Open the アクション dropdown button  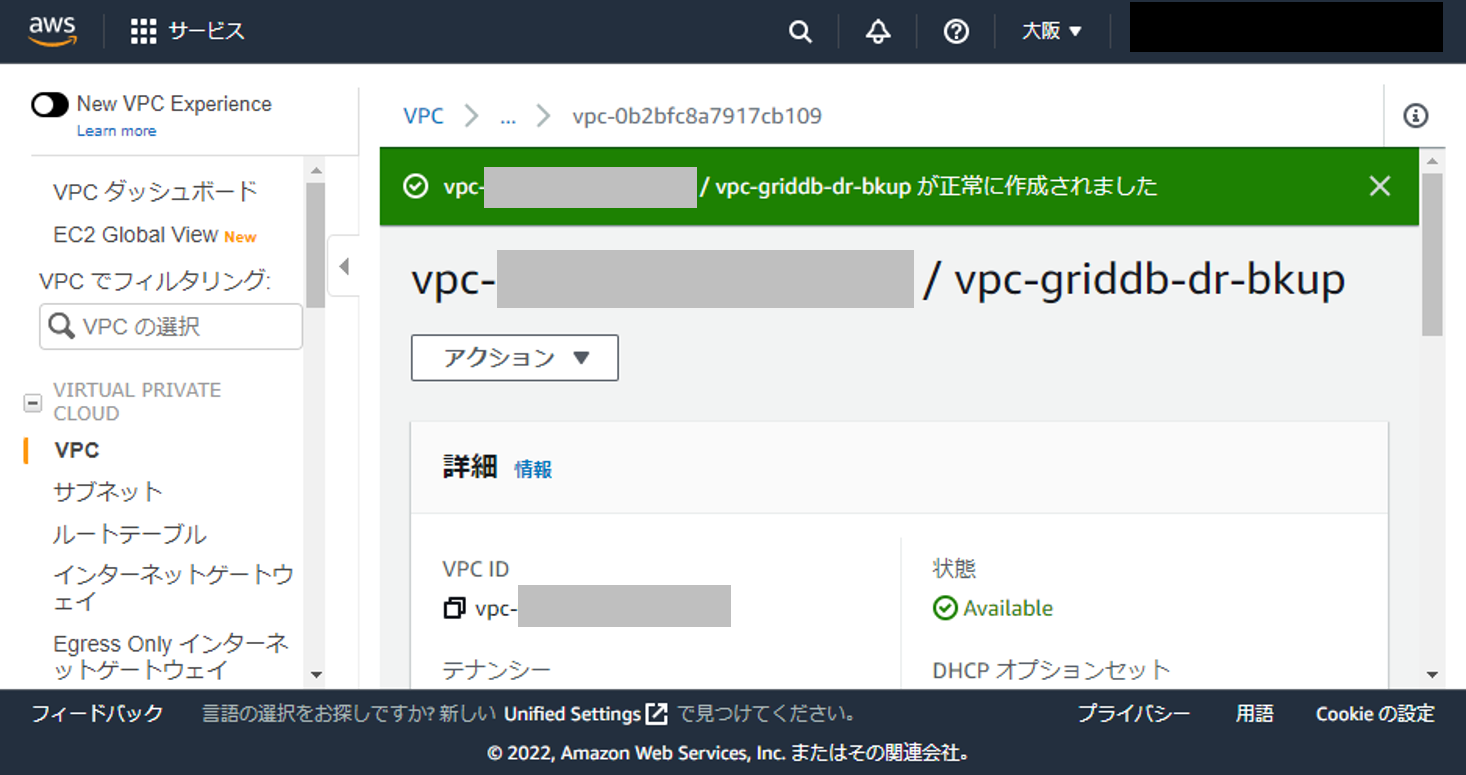coord(514,358)
